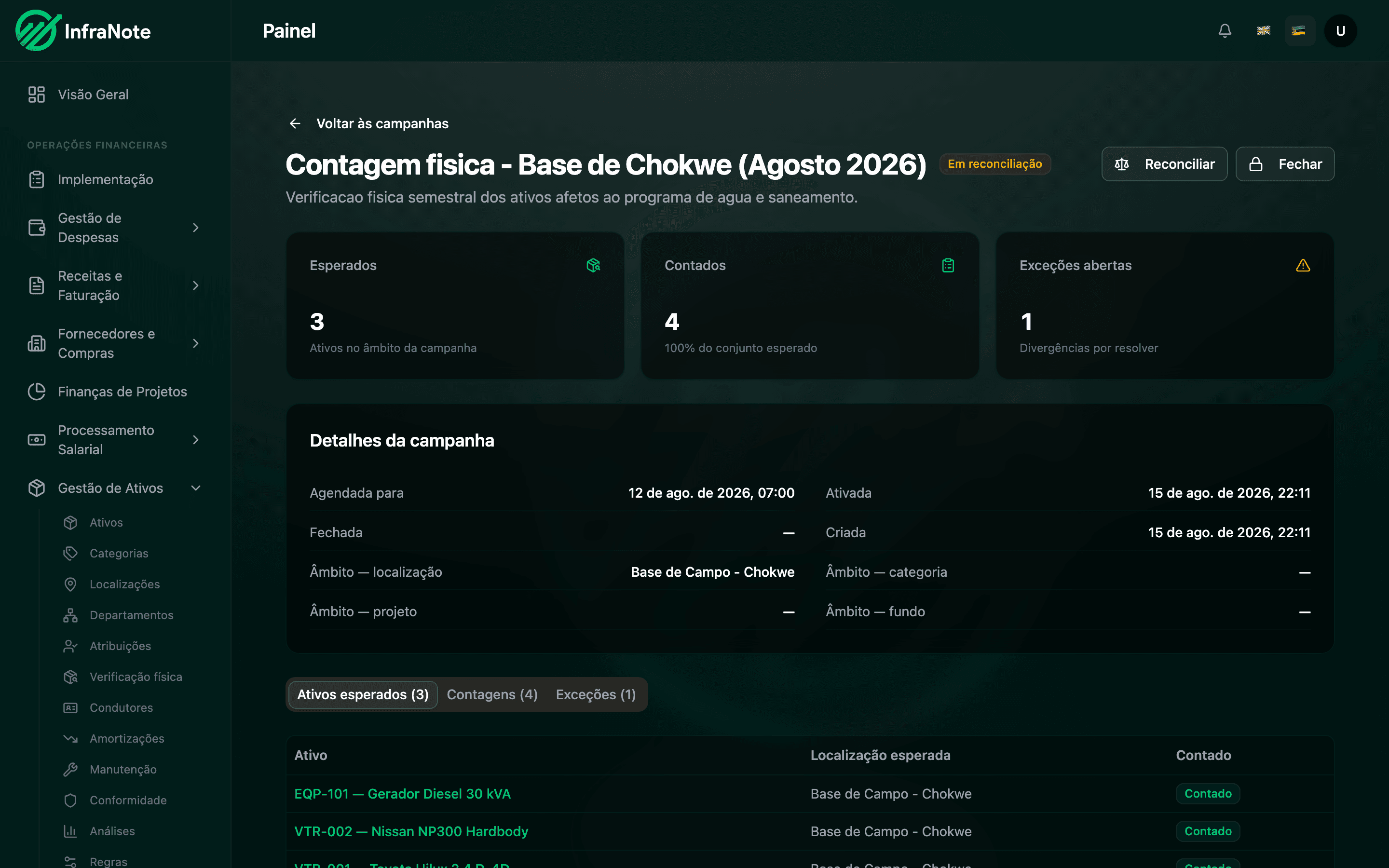Expand the Processamento Salarial chevron
Image resolution: width=1389 pixels, height=868 pixels.
tap(196, 440)
